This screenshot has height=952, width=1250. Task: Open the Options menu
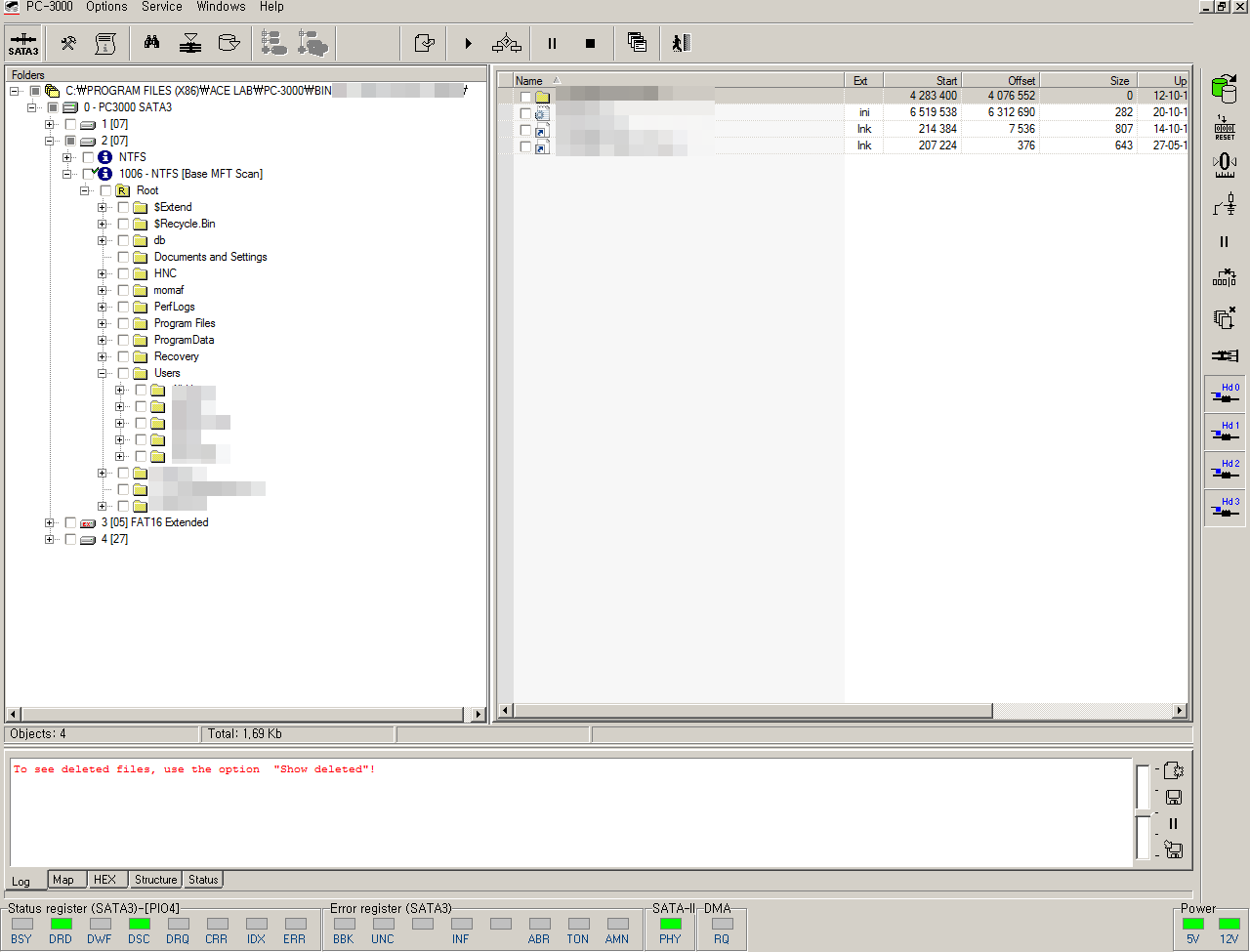click(x=106, y=7)
